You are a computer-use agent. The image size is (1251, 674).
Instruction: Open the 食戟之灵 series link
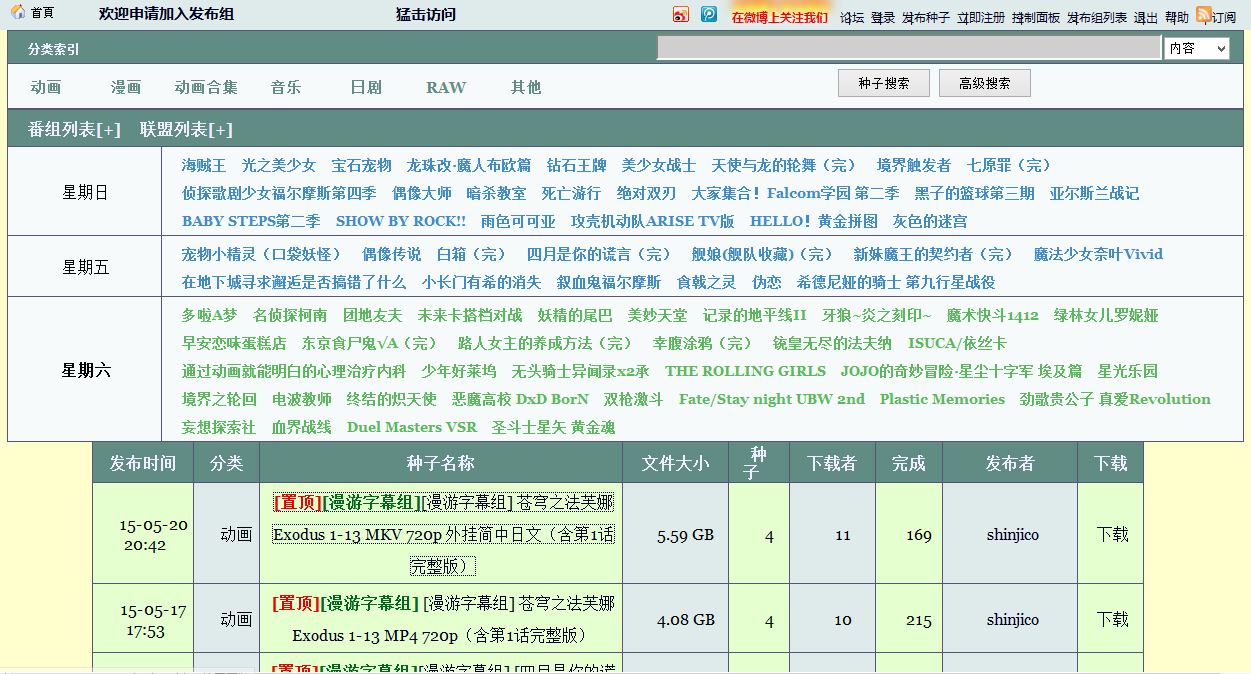707,282
